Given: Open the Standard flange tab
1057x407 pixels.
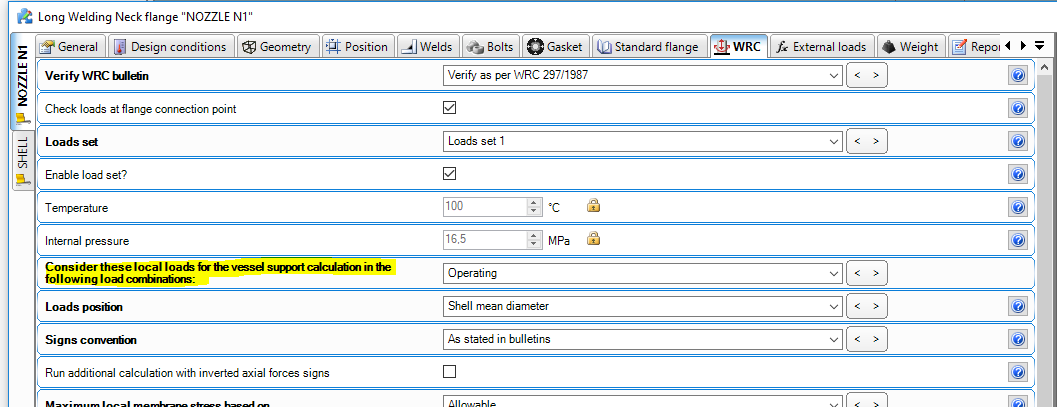Looking at the screenshot, I should [651, 46].
